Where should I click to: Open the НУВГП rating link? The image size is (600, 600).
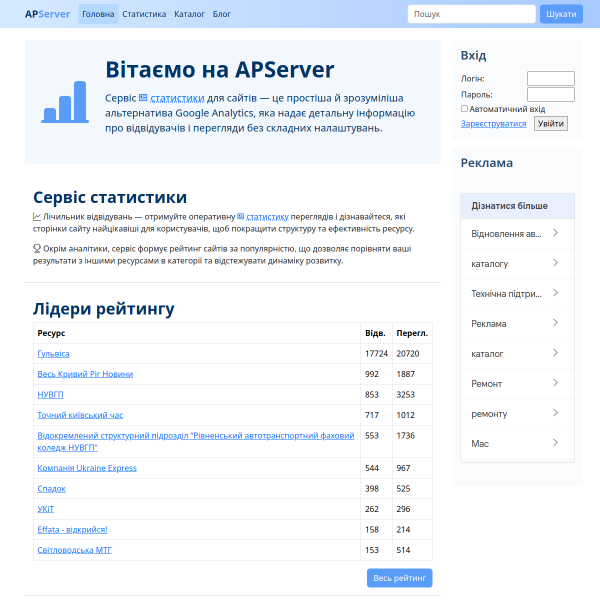pyautogui.click(x=51, y=395)
